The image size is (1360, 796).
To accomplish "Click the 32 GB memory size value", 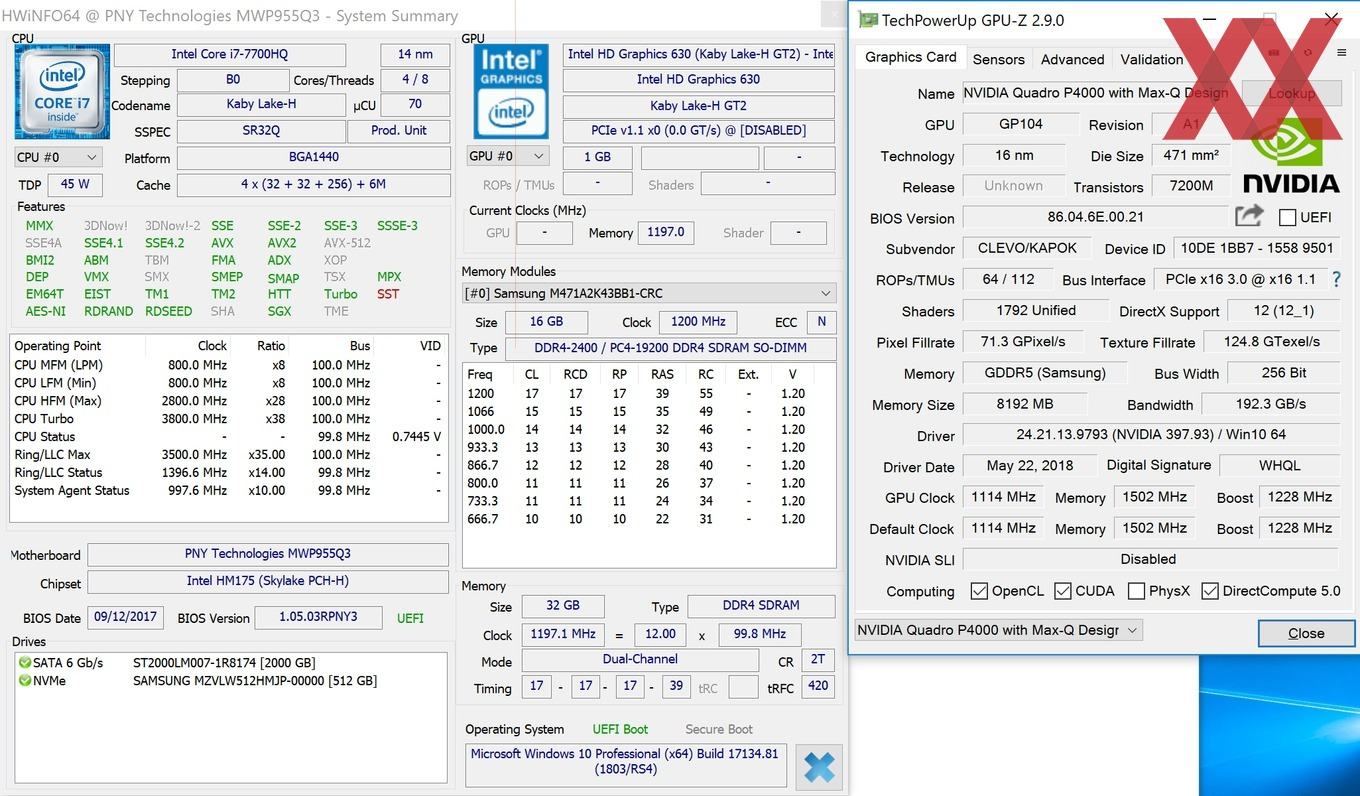I will [x=563, y=606].
